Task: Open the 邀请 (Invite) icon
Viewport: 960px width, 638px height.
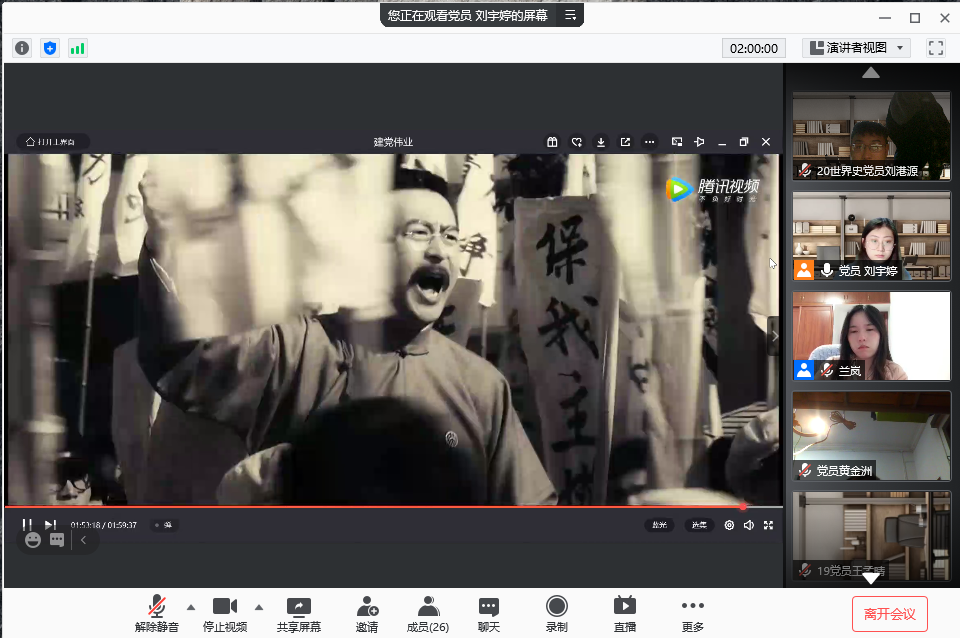Action: (x=367, y=613)
